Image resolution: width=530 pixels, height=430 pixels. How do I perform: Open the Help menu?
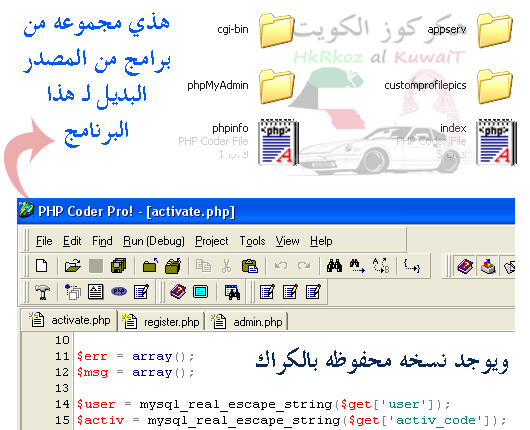(321, 241)
